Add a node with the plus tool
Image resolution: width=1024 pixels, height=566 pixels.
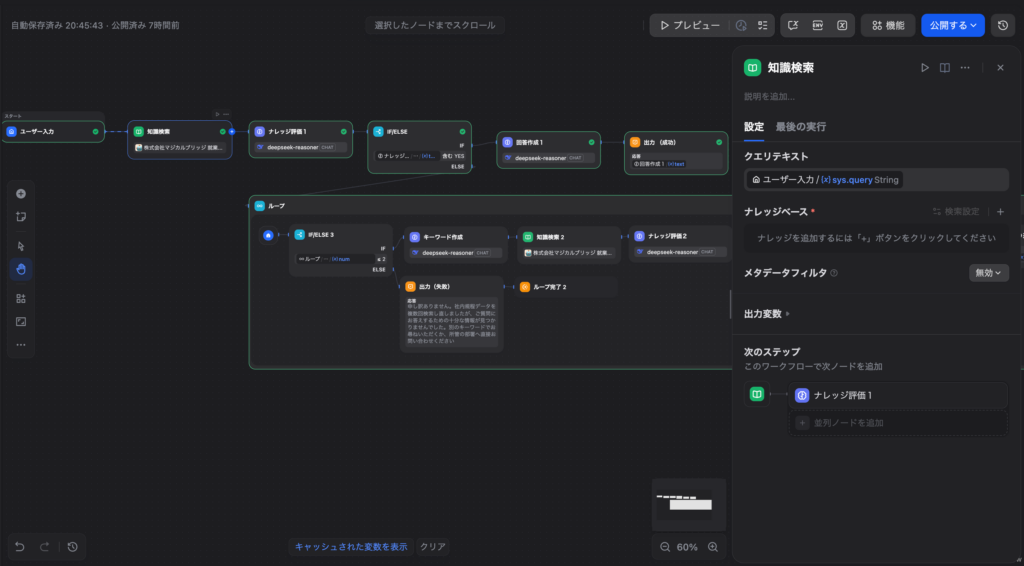pyautogui.click(x=21, y=194)
